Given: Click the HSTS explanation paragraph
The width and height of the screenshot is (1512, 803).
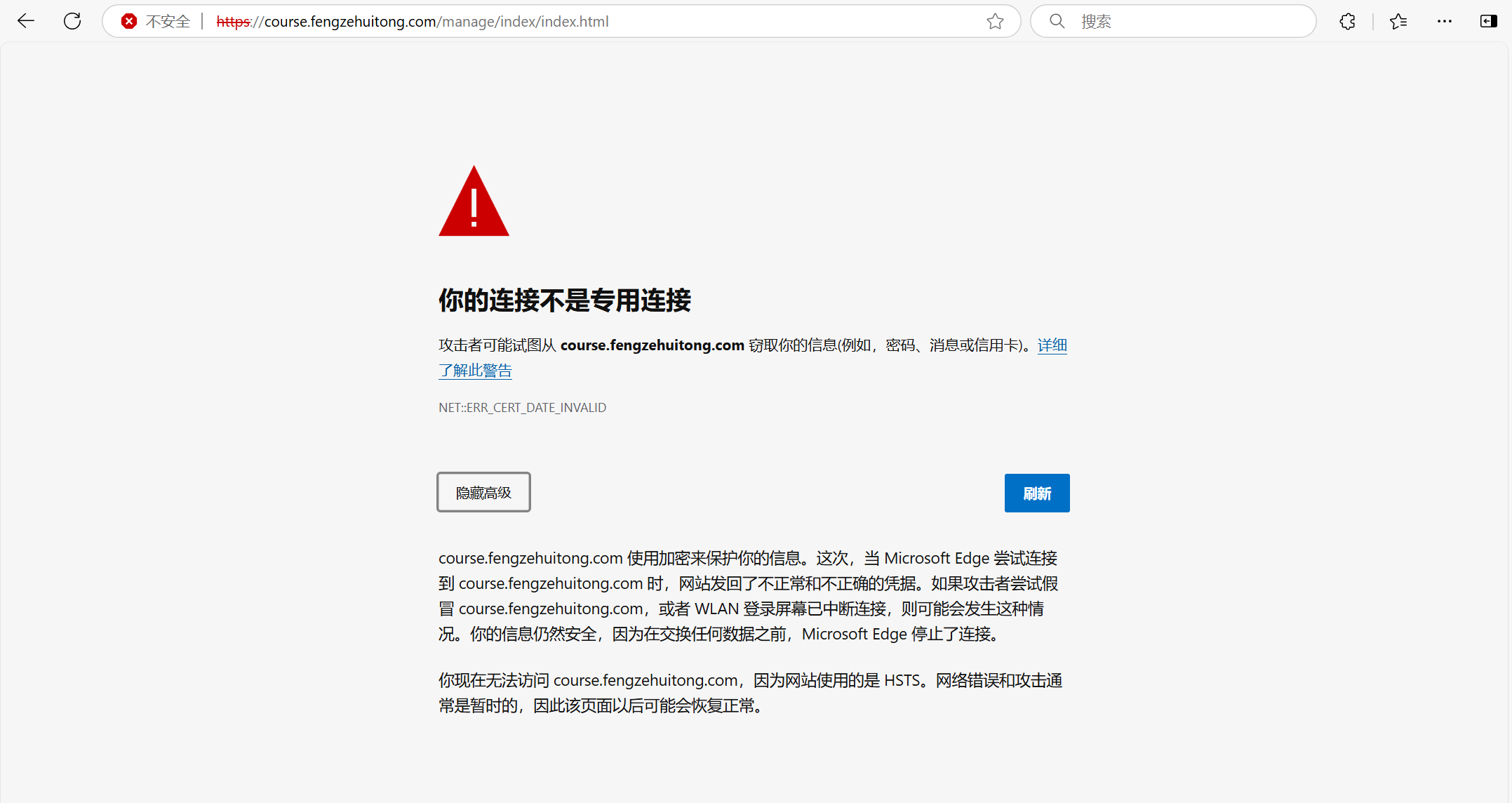Looking at the screenshot, I should click(x=749, y=693).
